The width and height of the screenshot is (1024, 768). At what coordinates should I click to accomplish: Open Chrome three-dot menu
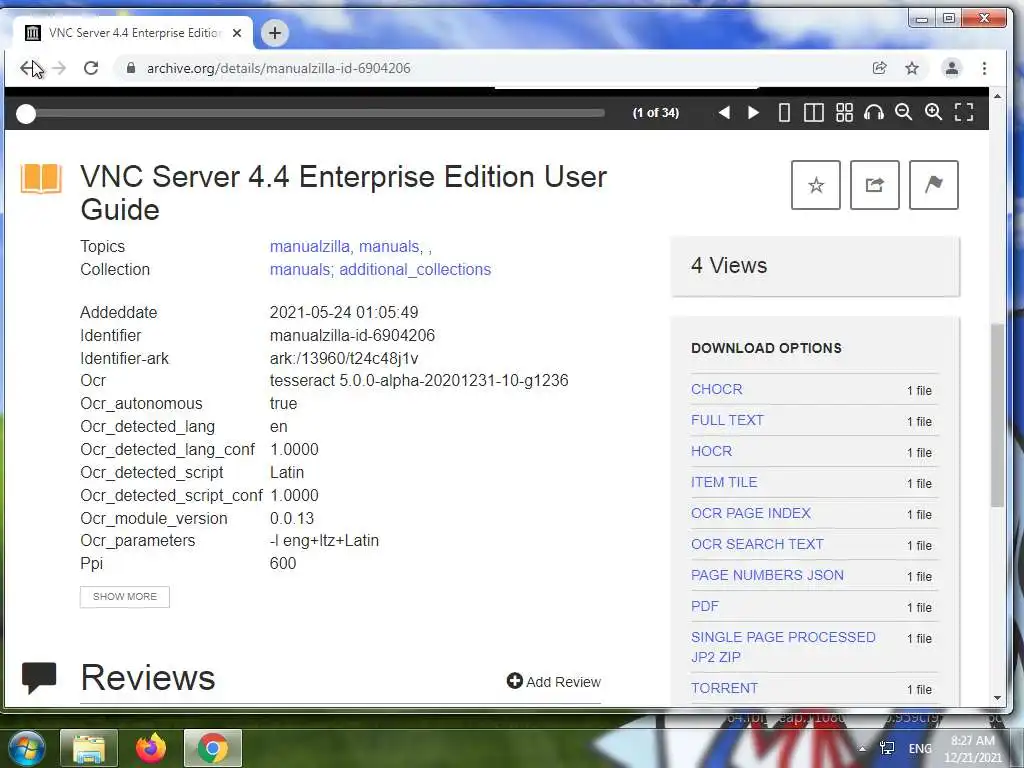[x=984, y=68]
